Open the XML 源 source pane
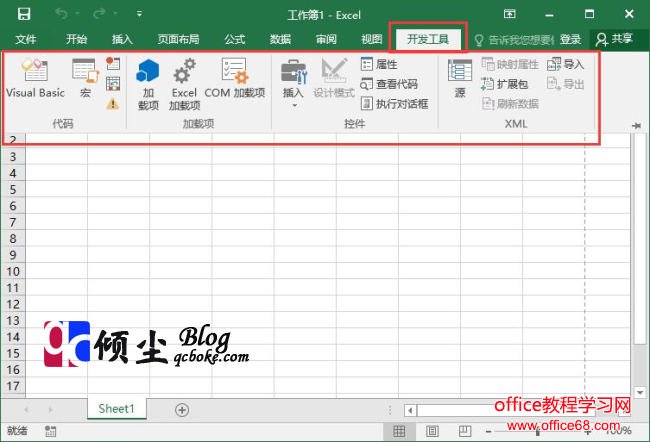 coord(460,78)
